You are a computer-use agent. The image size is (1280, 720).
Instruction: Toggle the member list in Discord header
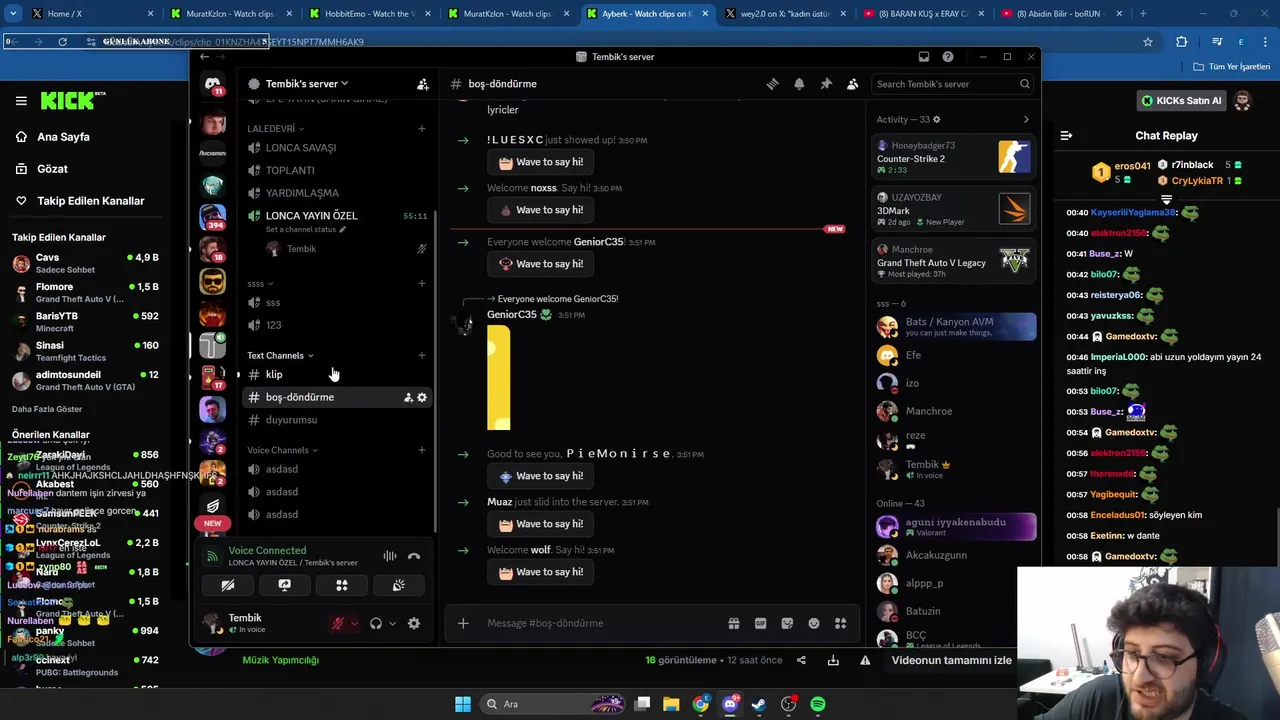pos(852,84)
